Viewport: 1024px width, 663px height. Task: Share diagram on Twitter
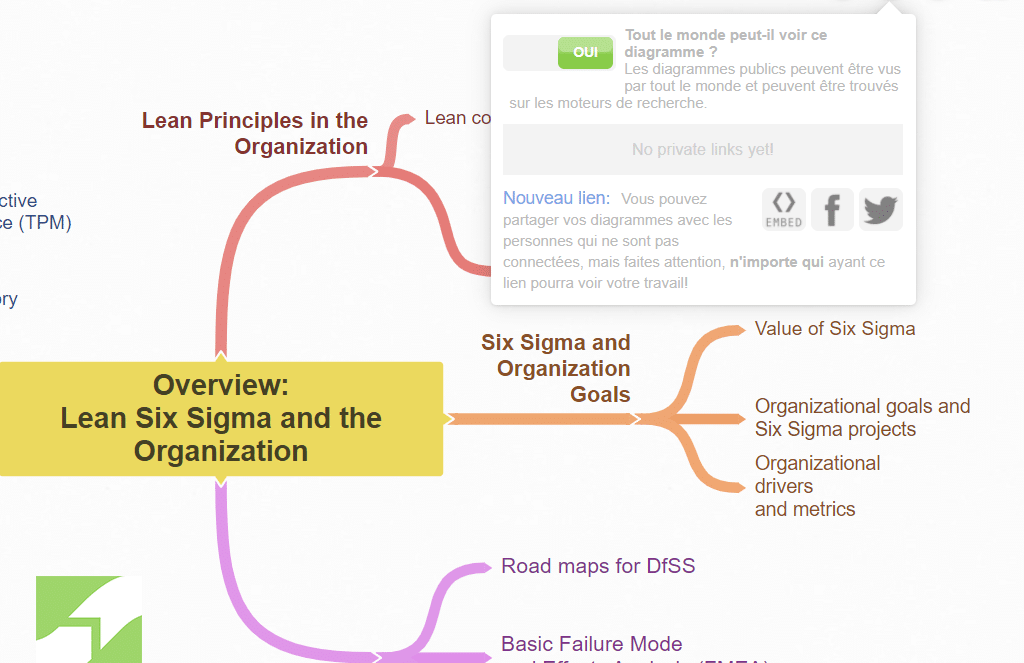click(x=880, y=209)
